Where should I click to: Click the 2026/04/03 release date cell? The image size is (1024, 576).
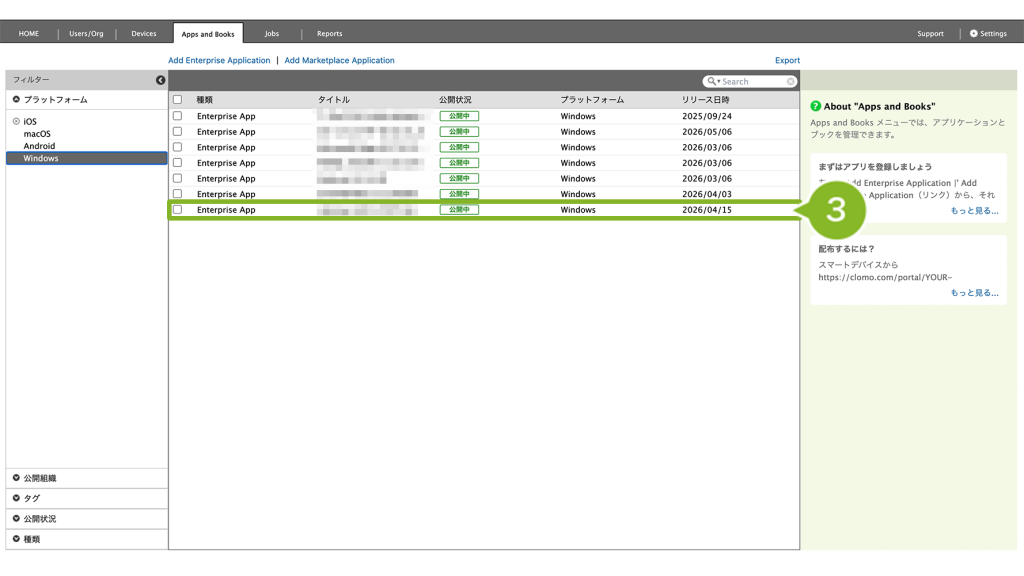[707, 194]
